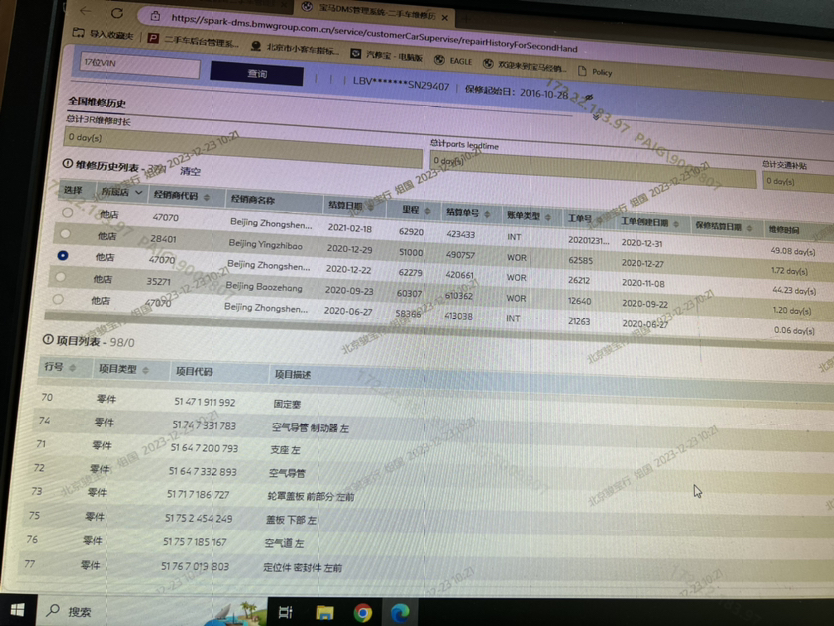
Task: Click settlement number 423433
Action: pyautogui.click(x=461, y=234)
